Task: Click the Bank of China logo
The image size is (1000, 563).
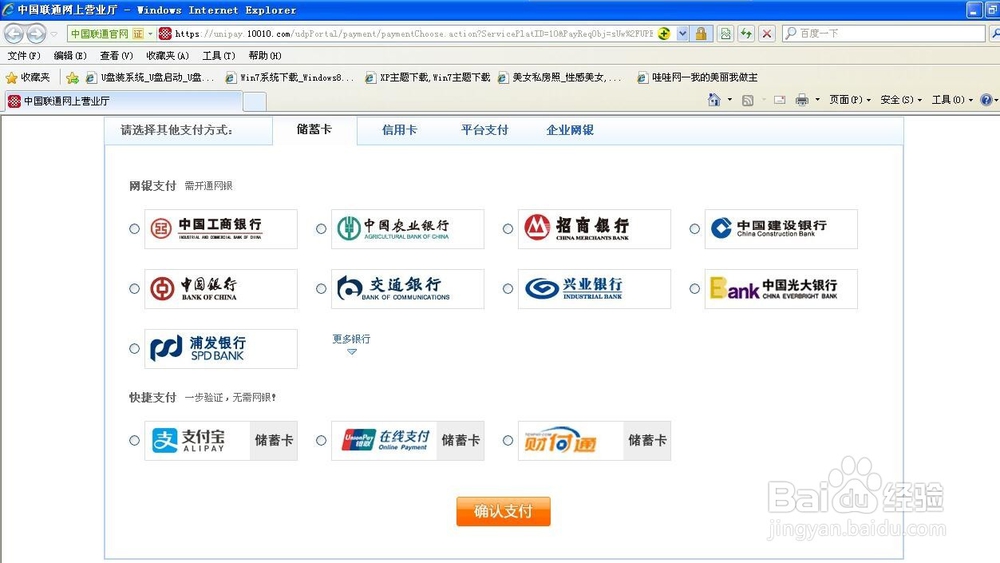Action: pyautogui.click(x=221, y=289)
